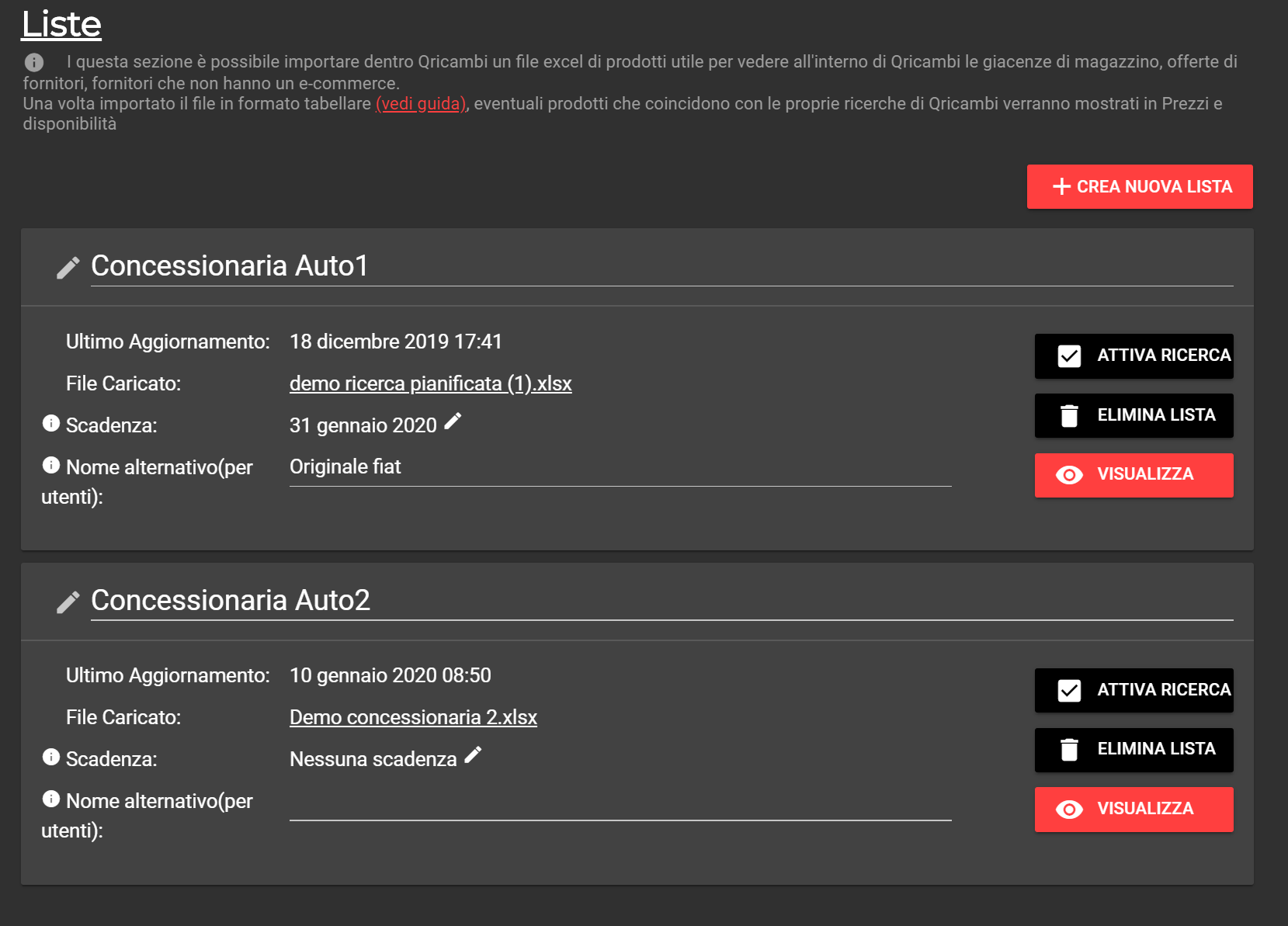Click the Liste page heading
1288x926 pixels.
click(x=61, y=24)
